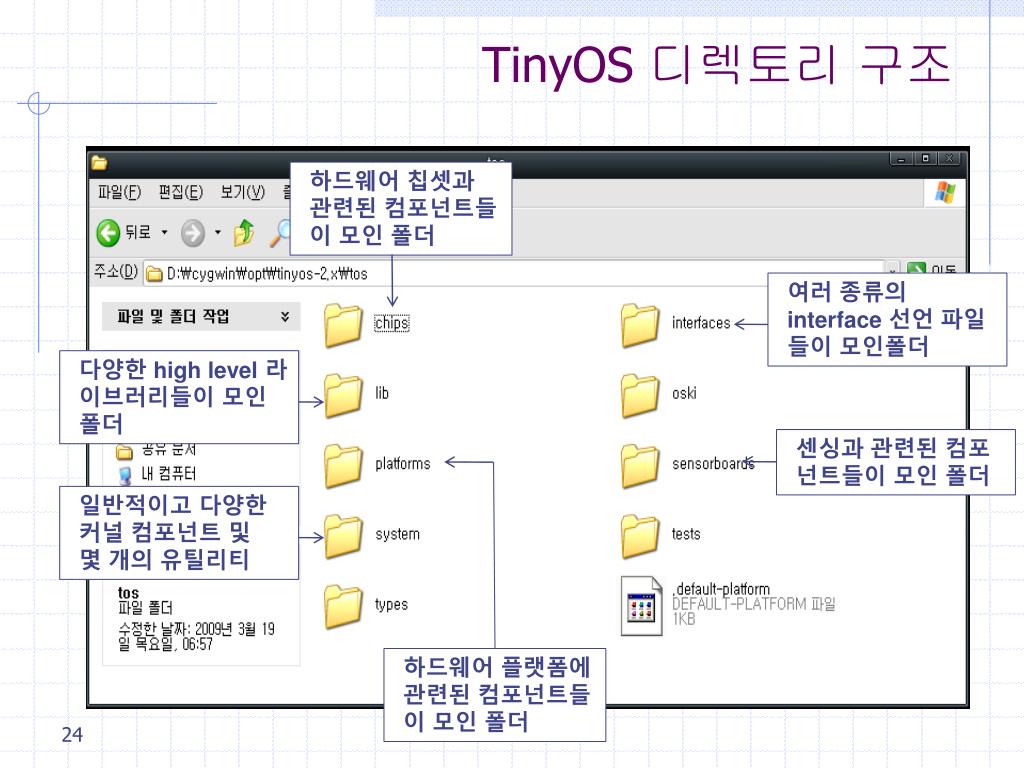Select the system folder name

[397, 534]
